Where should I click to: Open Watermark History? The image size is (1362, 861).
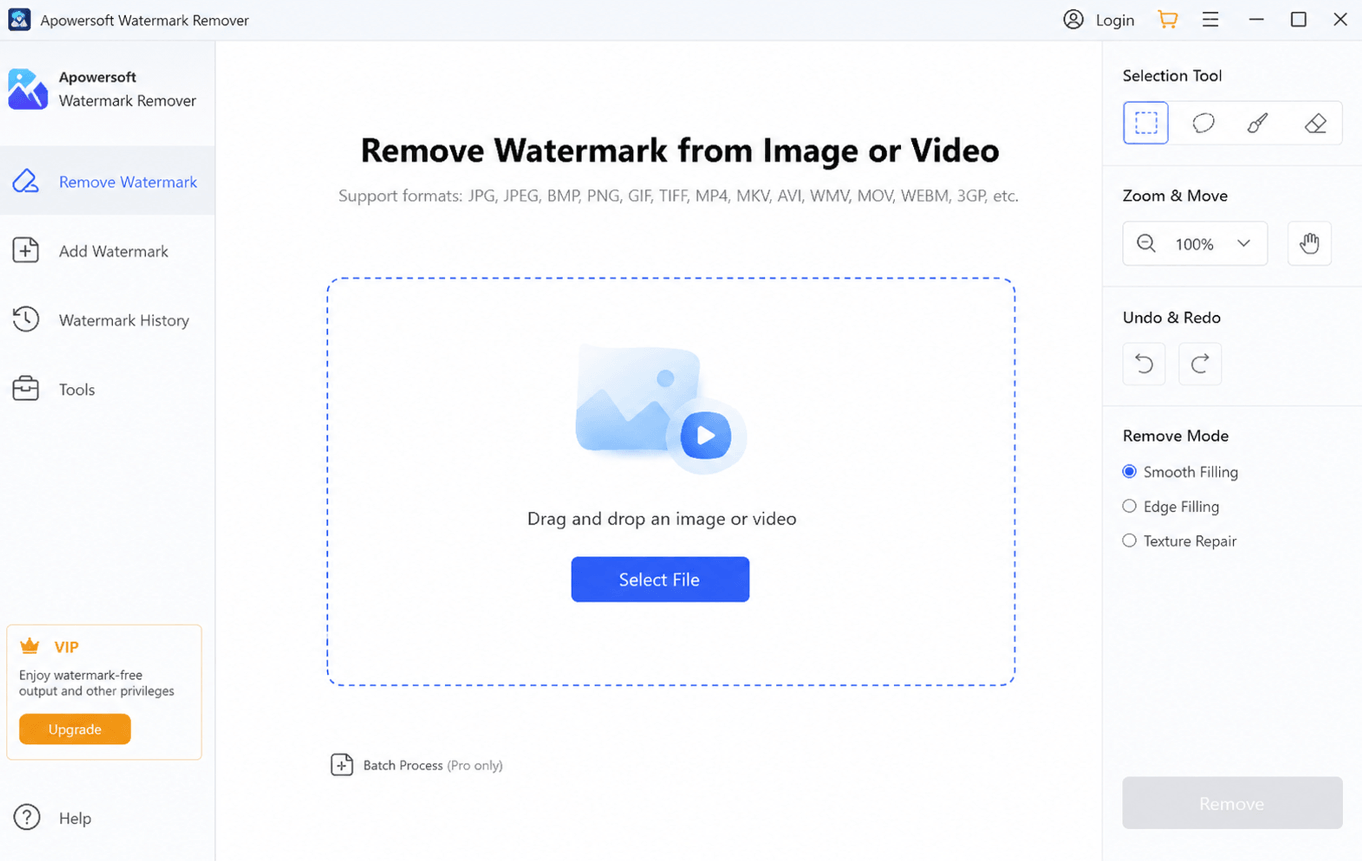pyautogui.click(x=107, y=320)
